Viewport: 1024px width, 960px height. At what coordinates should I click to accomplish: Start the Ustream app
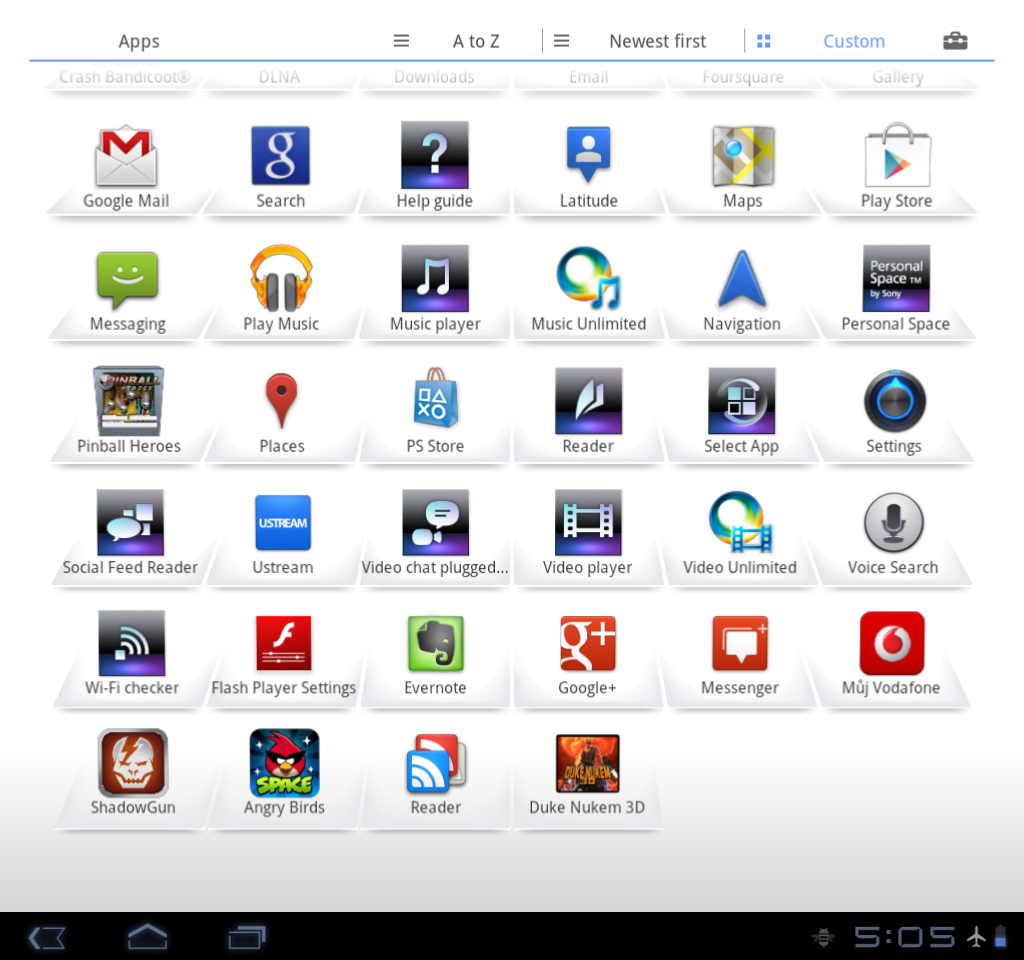coord(282,523)
